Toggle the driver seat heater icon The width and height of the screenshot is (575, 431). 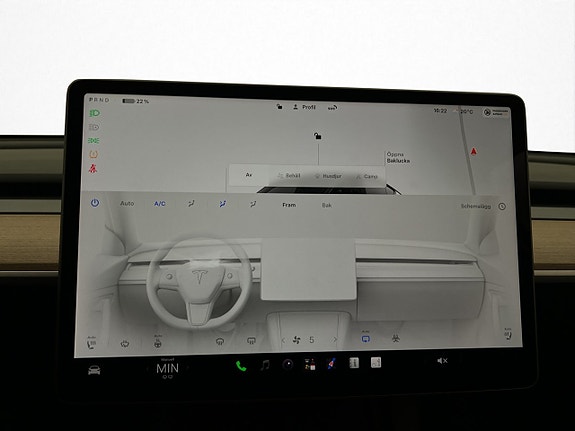(x=91, y=343)
